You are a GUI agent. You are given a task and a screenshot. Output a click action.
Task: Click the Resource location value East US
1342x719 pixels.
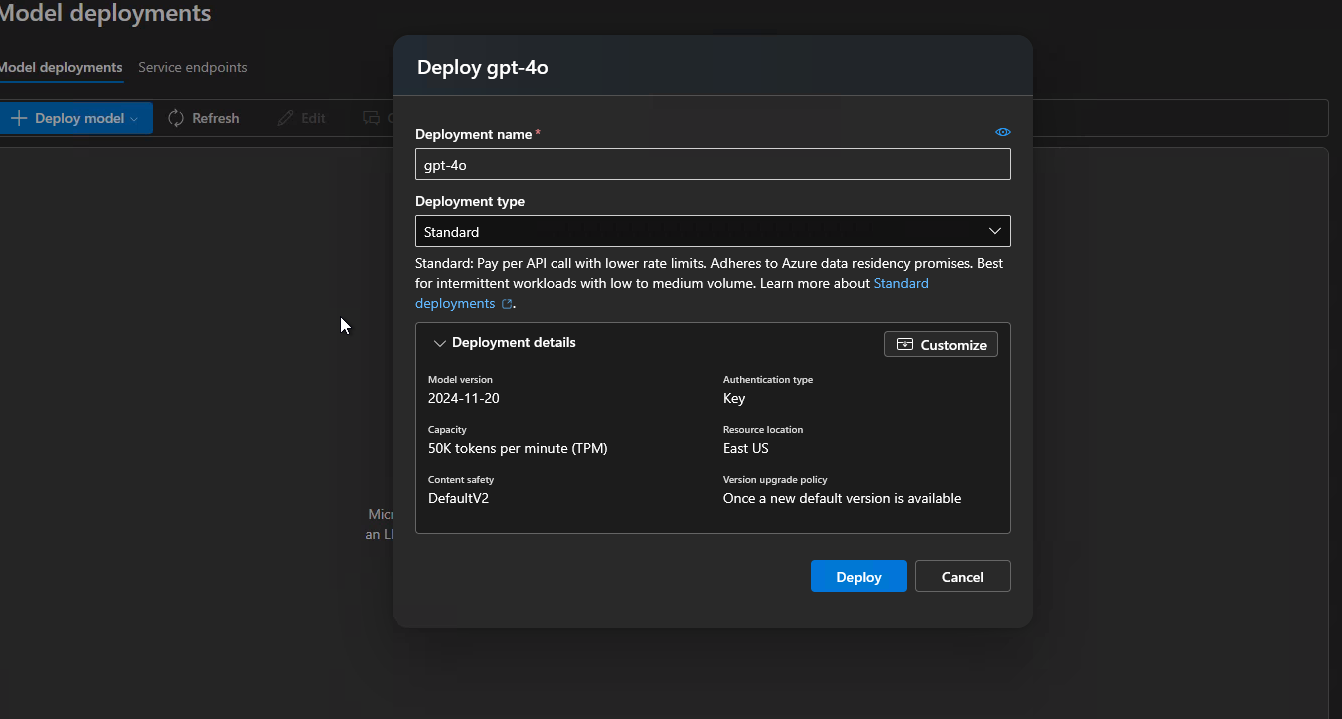(x=745, y=448)
